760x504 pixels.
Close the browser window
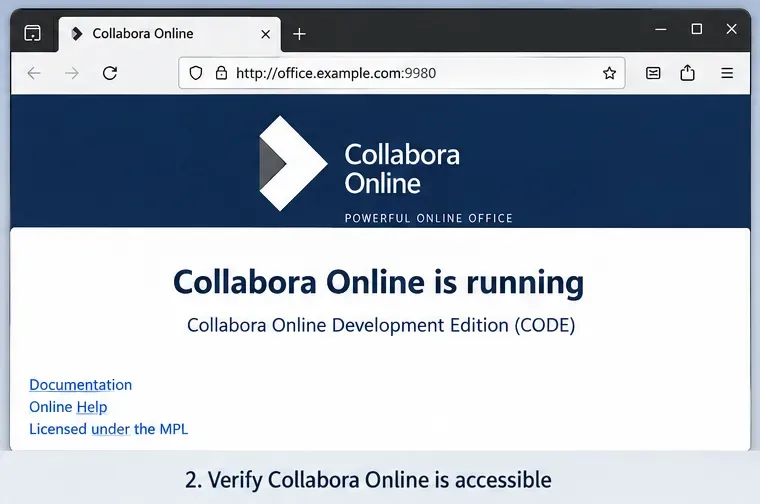pyautogui.click(x=731, y=29)
